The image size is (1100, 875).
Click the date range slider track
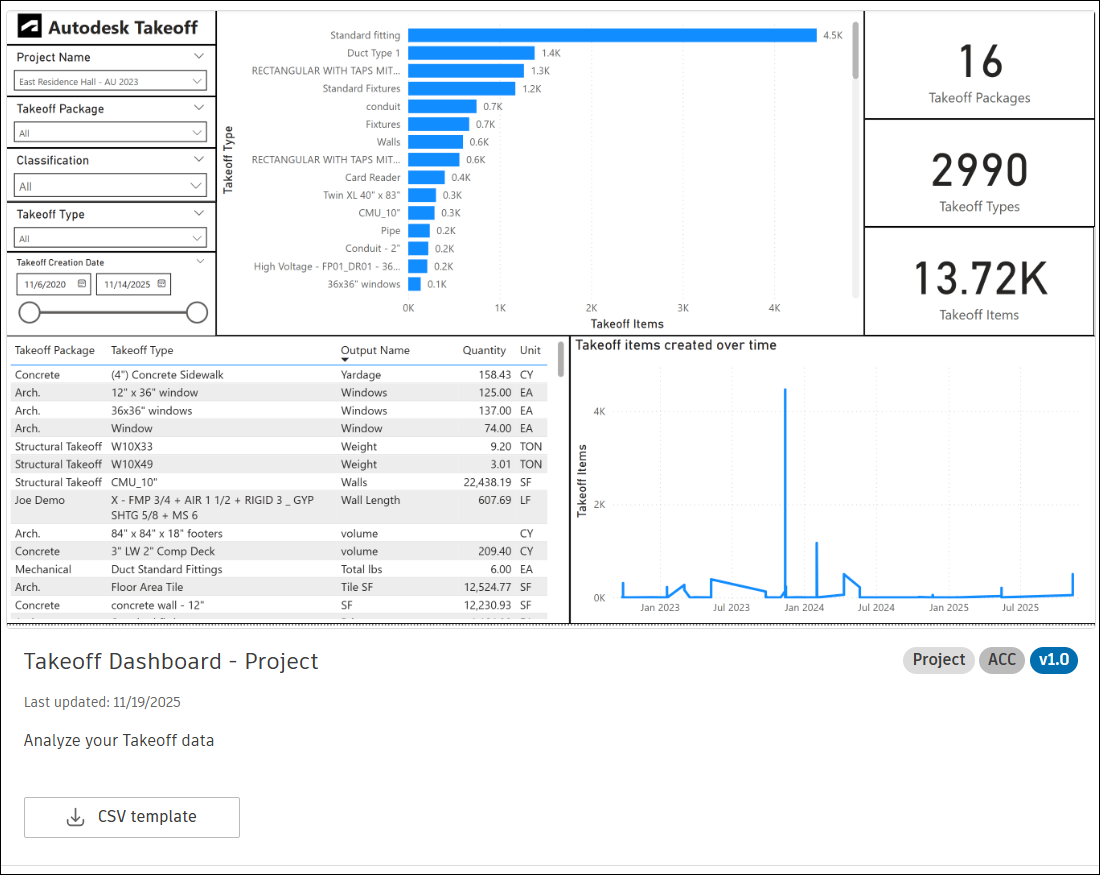[113, 312]
